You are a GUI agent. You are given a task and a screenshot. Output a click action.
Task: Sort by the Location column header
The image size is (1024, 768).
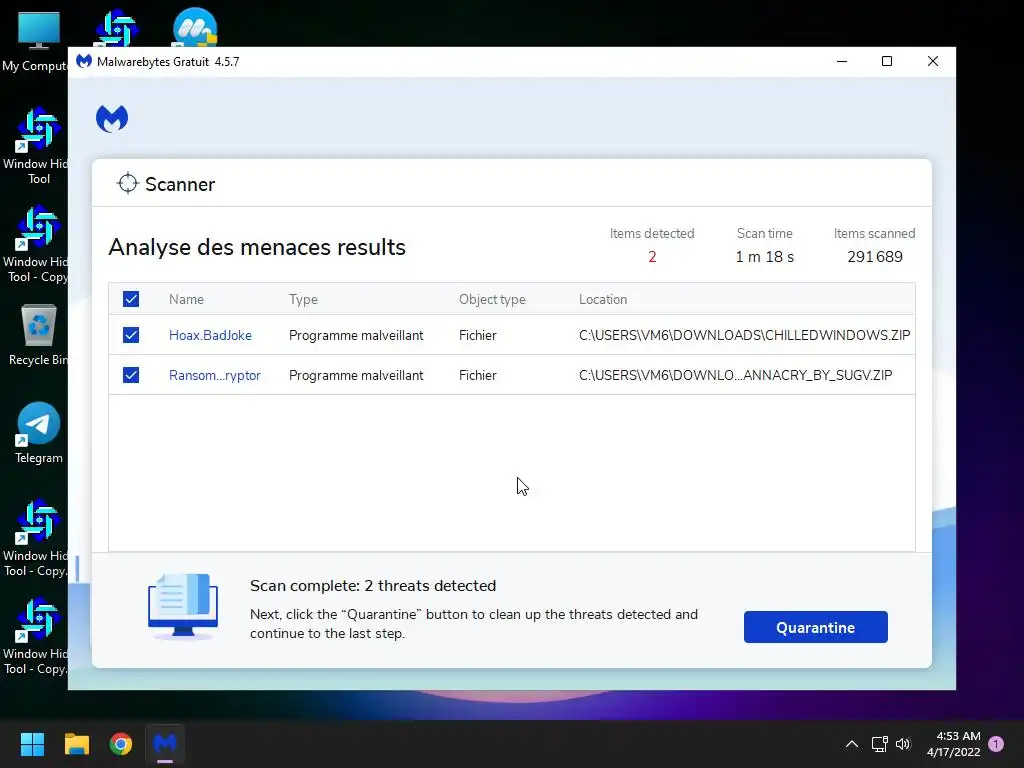click(x=603, y=299)
